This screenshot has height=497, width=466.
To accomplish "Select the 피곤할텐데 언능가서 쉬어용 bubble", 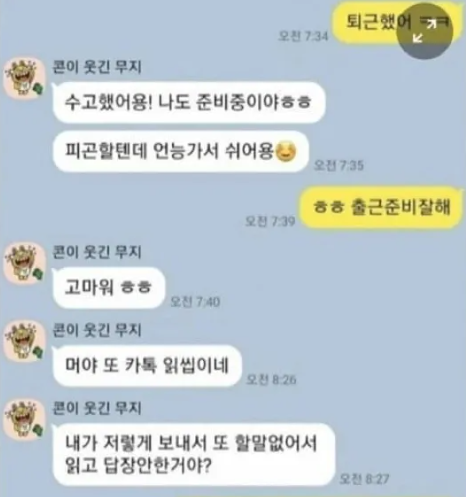I will (x=181, y=152).
